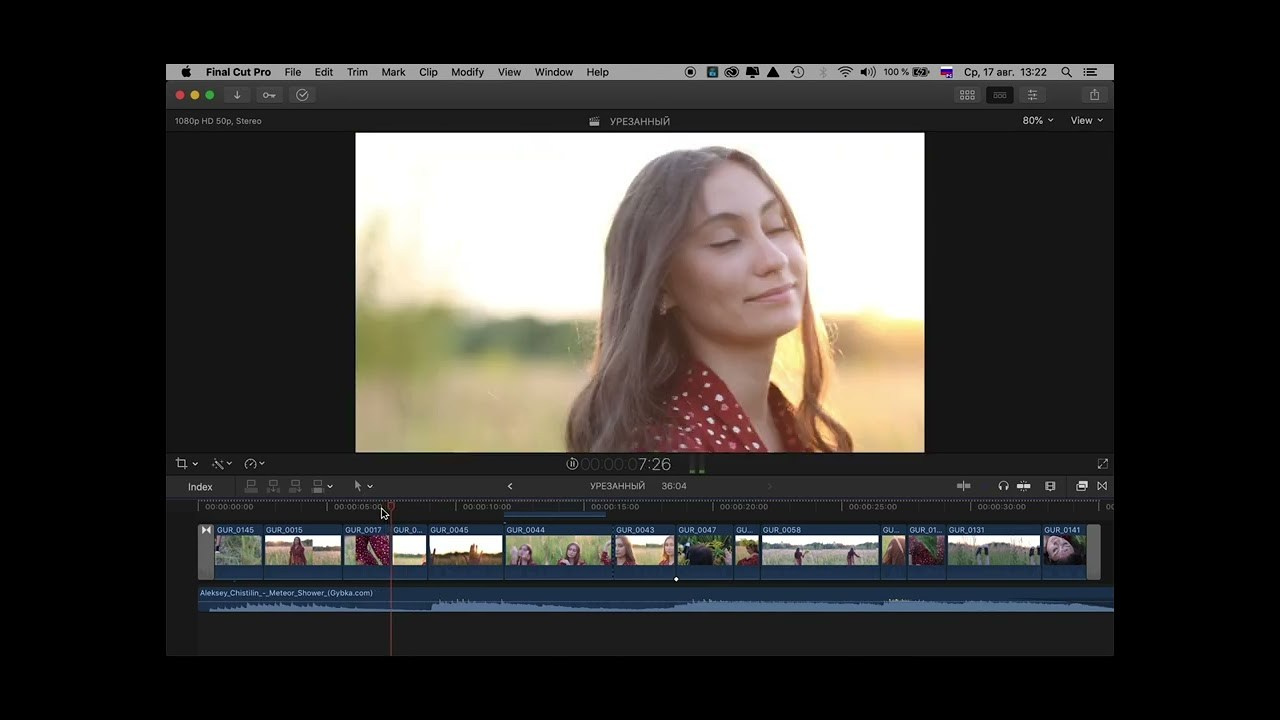Open the Modify menu

467,72
